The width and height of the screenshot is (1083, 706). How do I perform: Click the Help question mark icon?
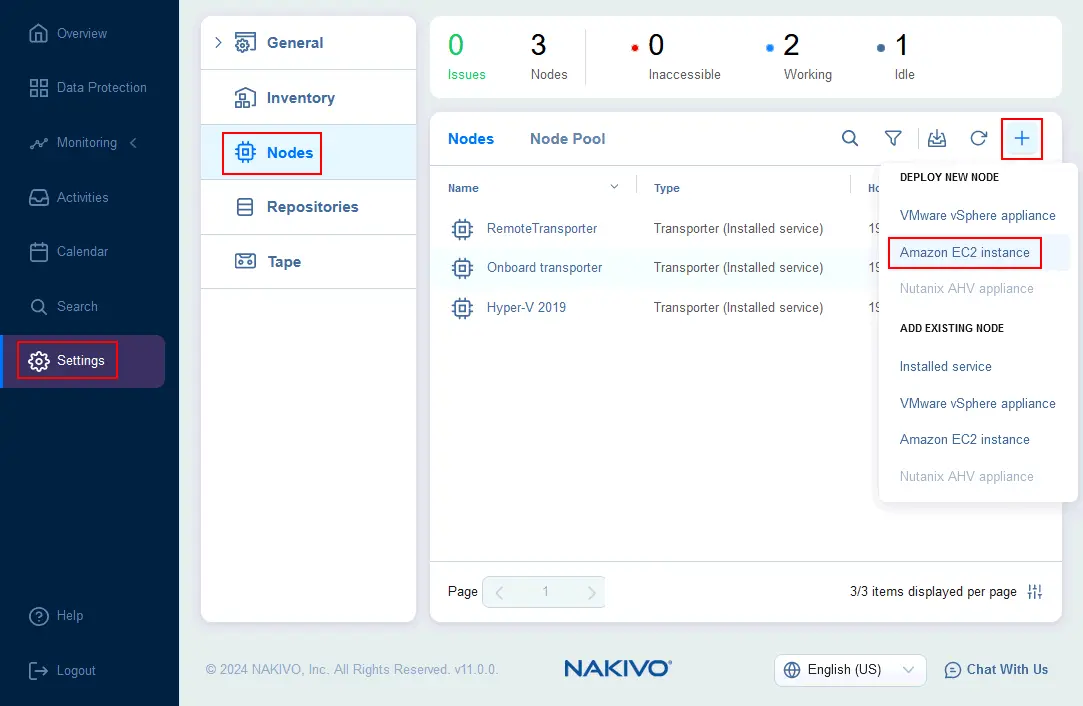pyautogui.click(x=39, y=616)
